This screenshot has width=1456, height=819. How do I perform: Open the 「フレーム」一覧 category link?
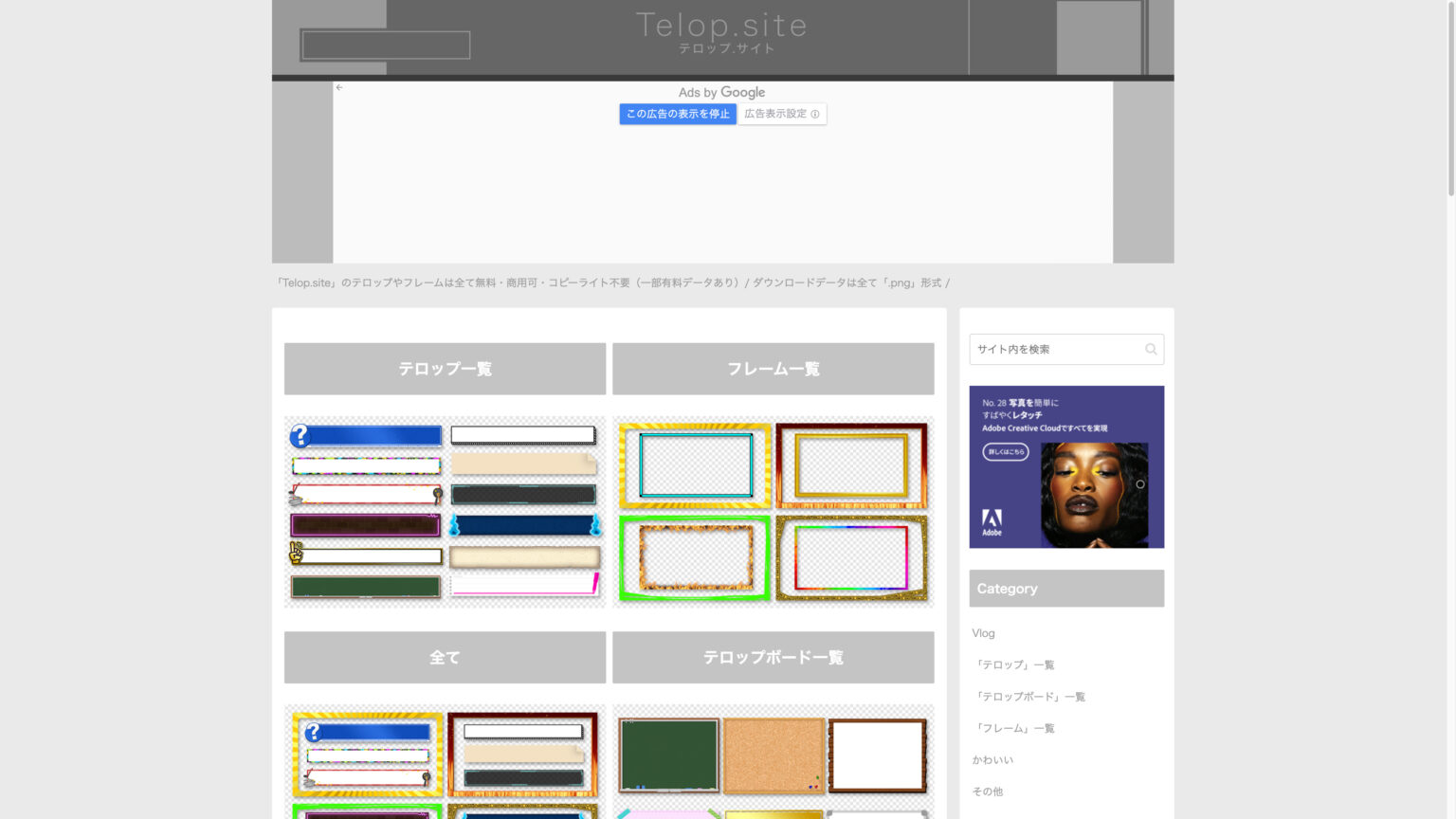[1014, 729]
